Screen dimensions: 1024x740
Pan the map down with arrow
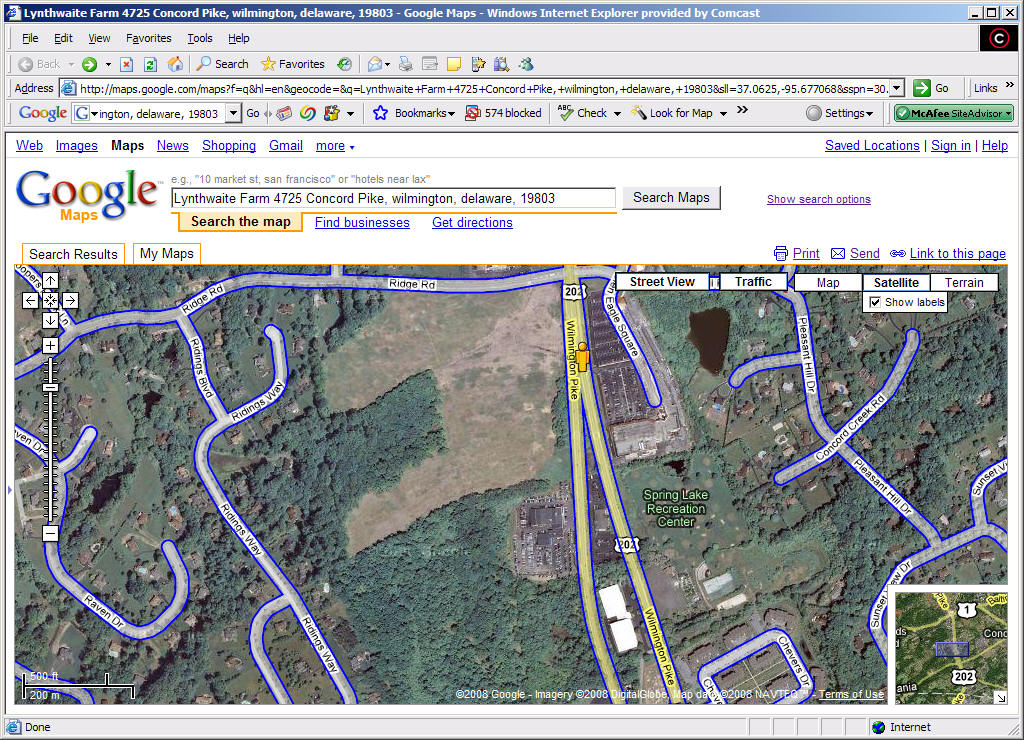50,321
